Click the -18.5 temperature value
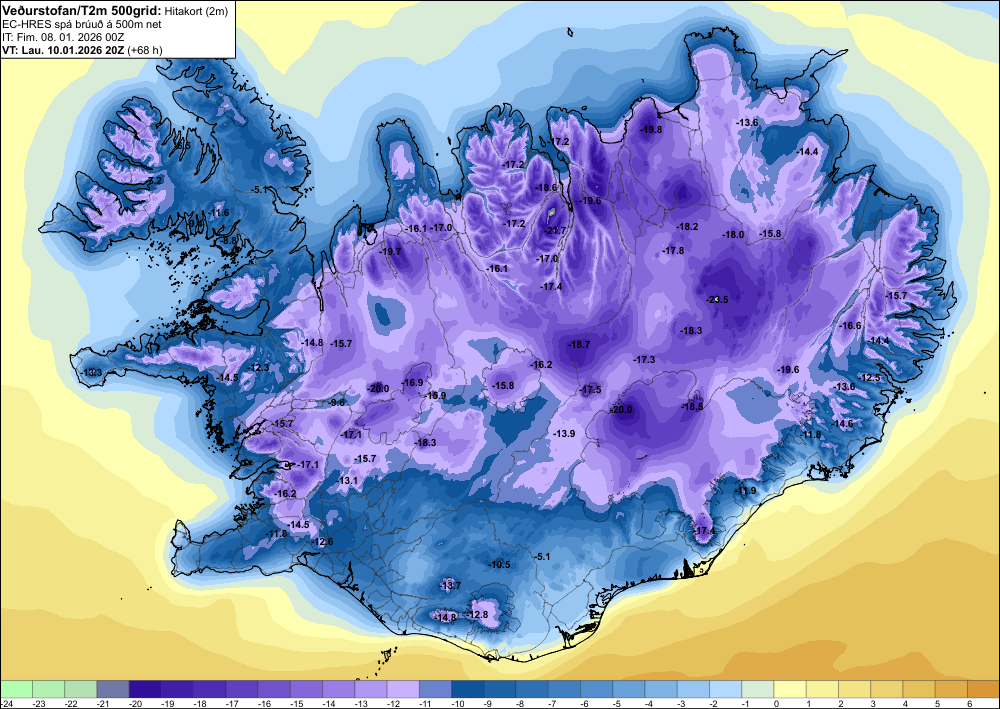 [x=692, y=406]
